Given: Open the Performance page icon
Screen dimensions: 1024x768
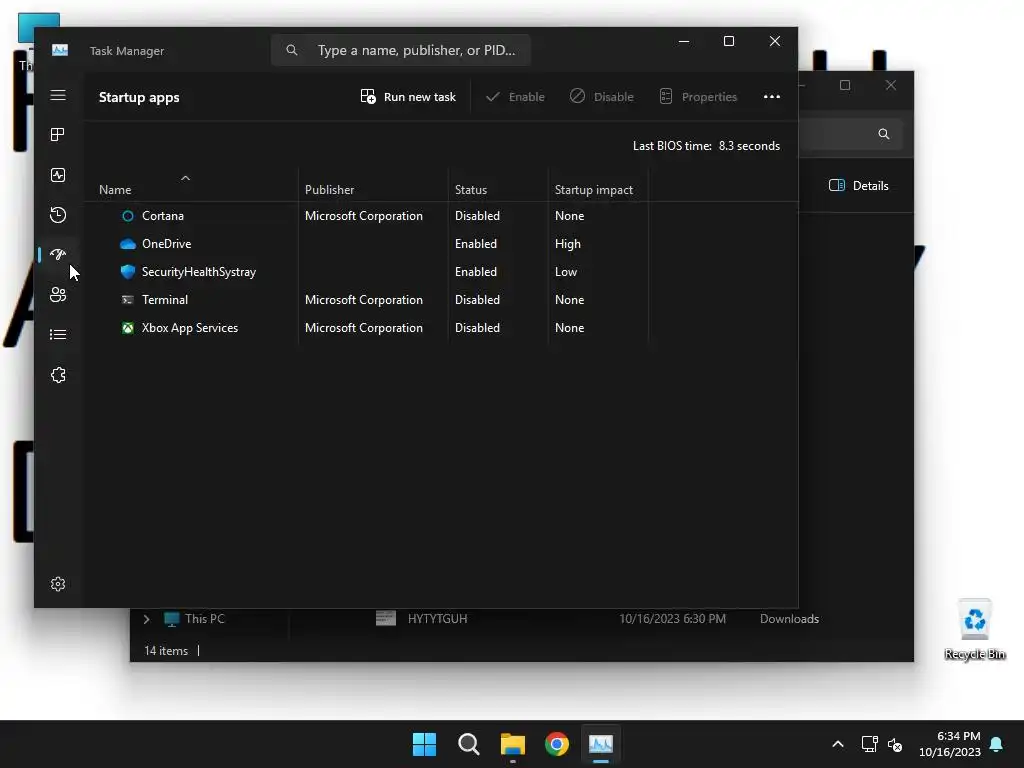Looking at the screenshot, I should point(58,175).
